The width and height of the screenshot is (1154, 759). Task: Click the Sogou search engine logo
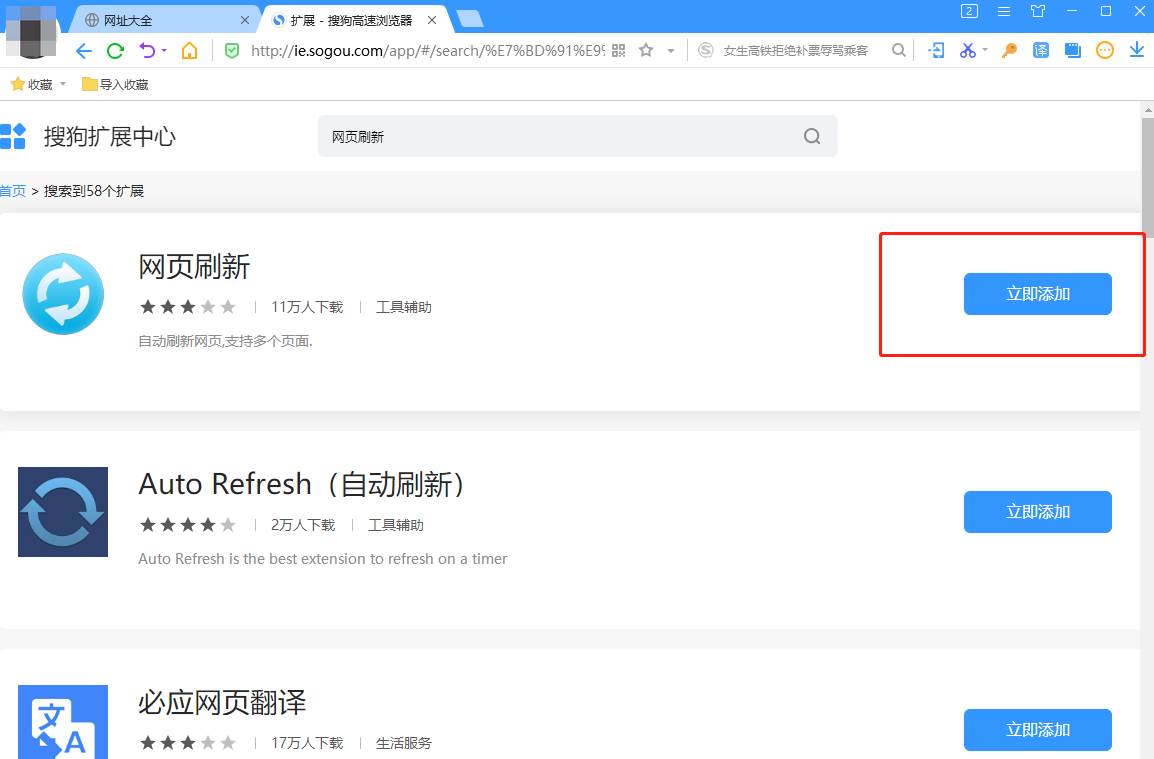(706, 50)
